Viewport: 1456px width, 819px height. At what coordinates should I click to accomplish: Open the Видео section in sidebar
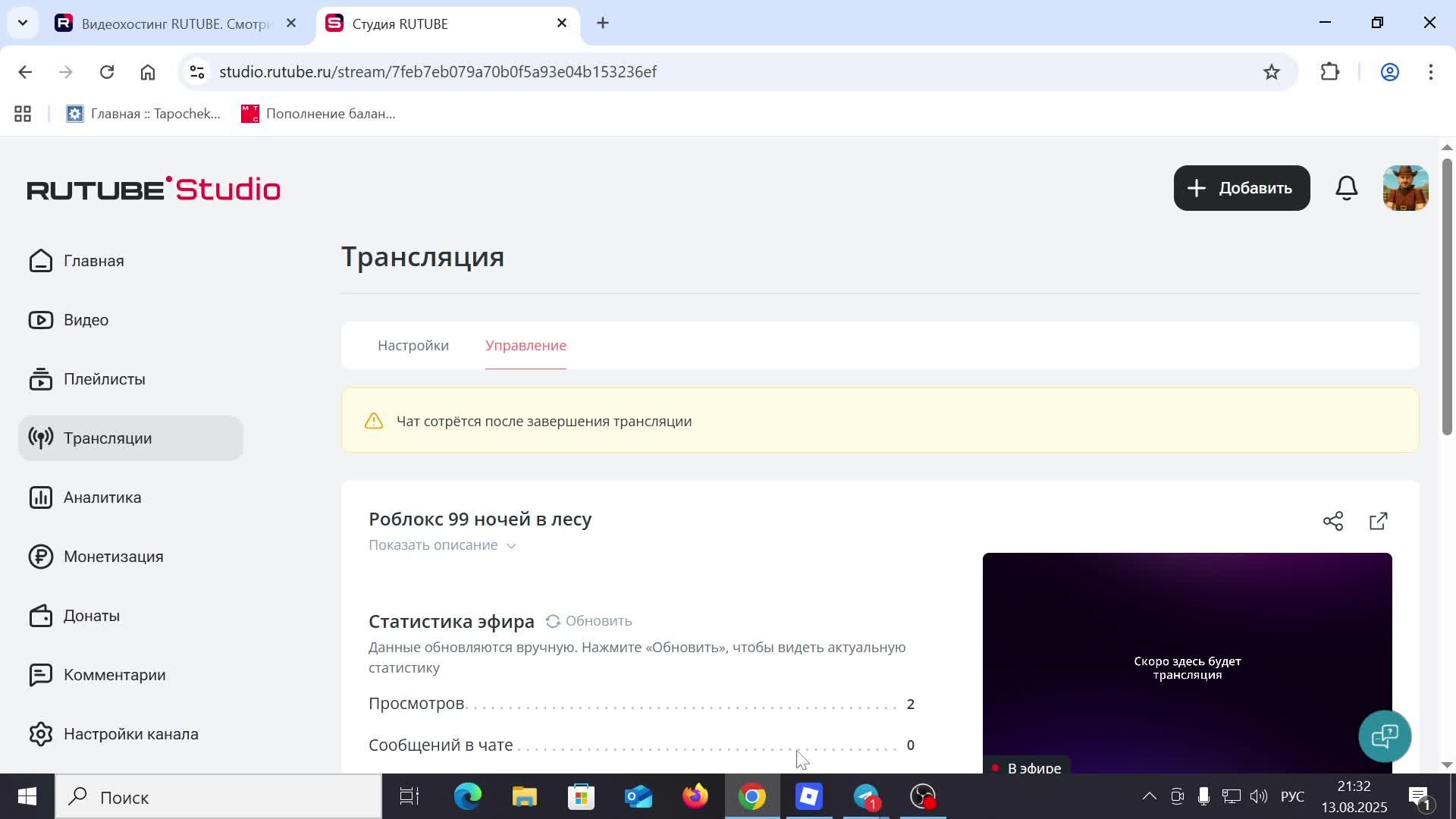point(86,319)
